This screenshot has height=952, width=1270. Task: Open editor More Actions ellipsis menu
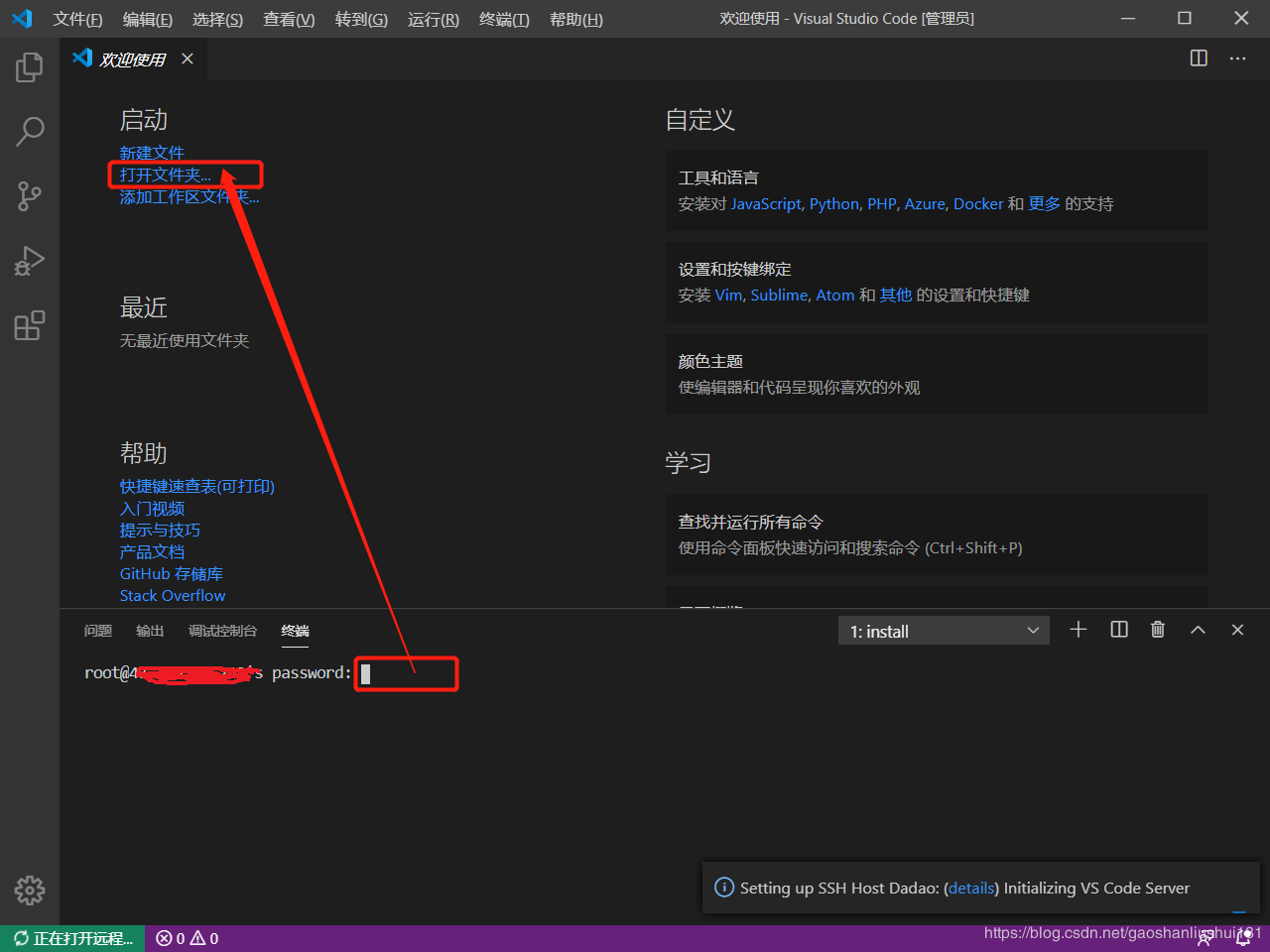tap(1237, 59)
